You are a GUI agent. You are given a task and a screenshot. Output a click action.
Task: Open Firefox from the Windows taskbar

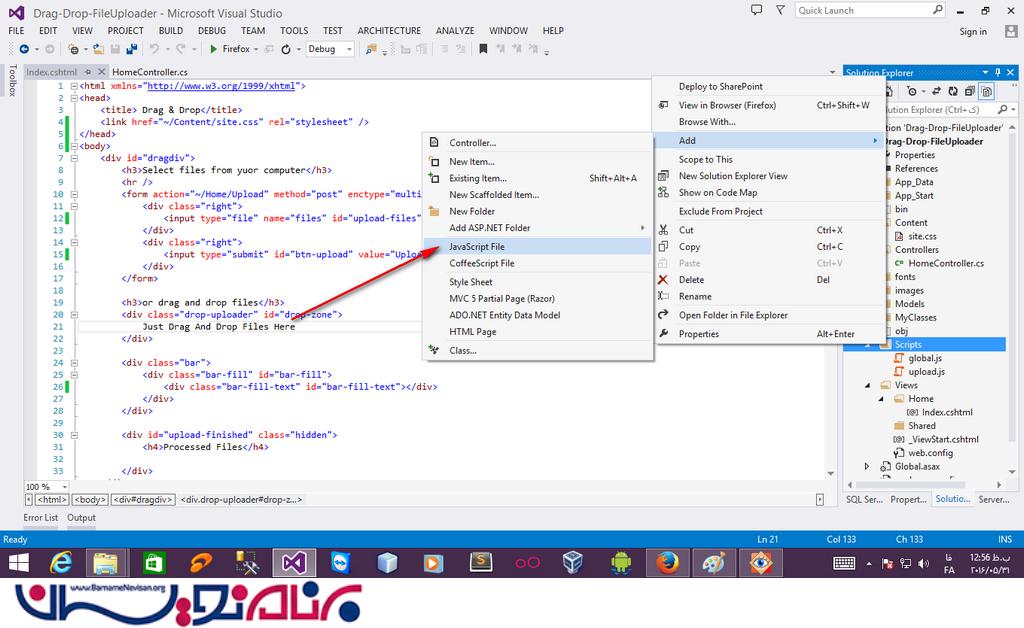(x=666, y=563)
